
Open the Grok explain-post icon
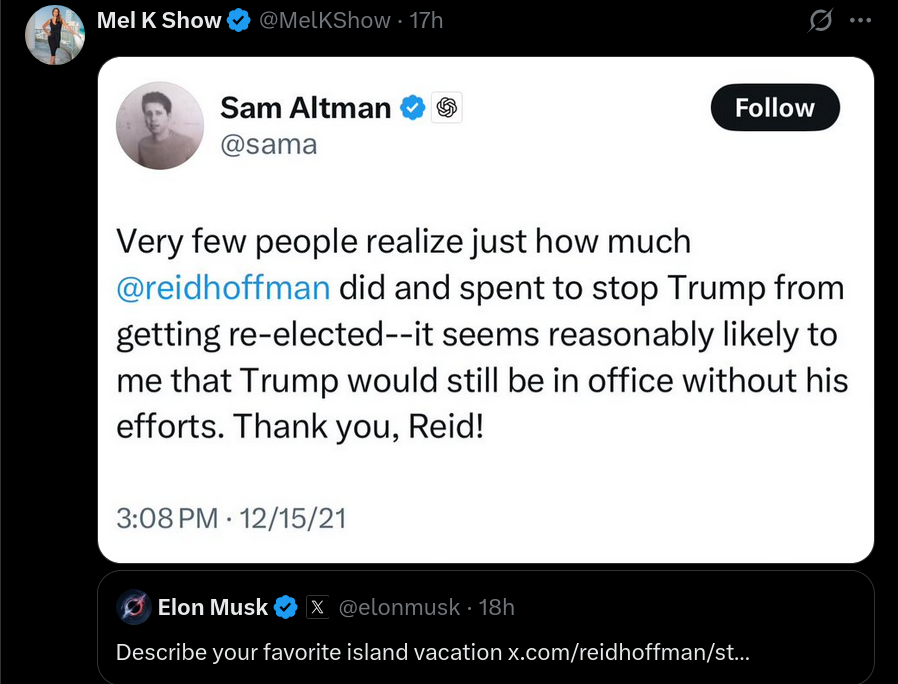point(820,21)
